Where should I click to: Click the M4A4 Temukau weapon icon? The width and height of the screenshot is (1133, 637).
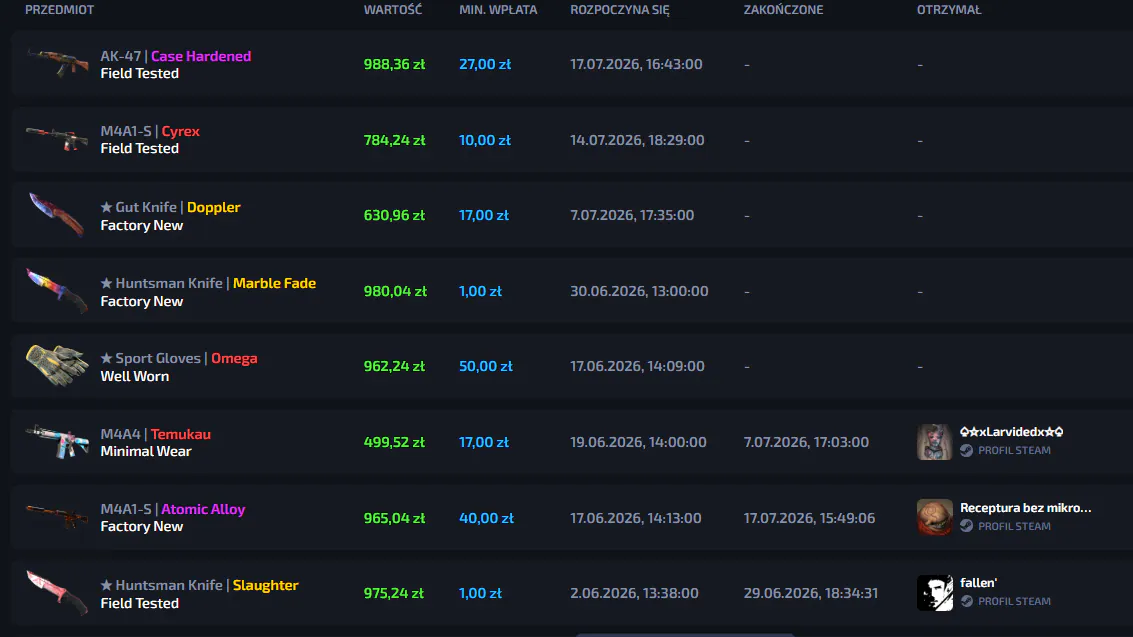tap(57, 441)
